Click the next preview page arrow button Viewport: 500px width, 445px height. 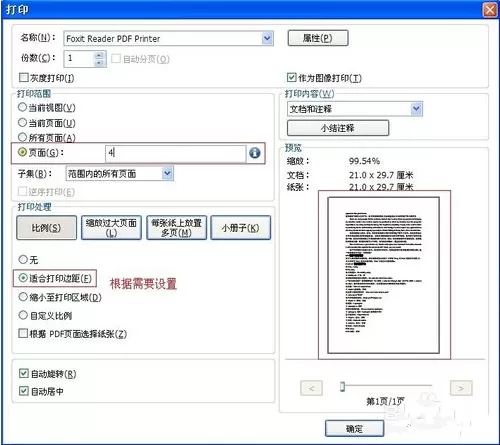(461, 388)
